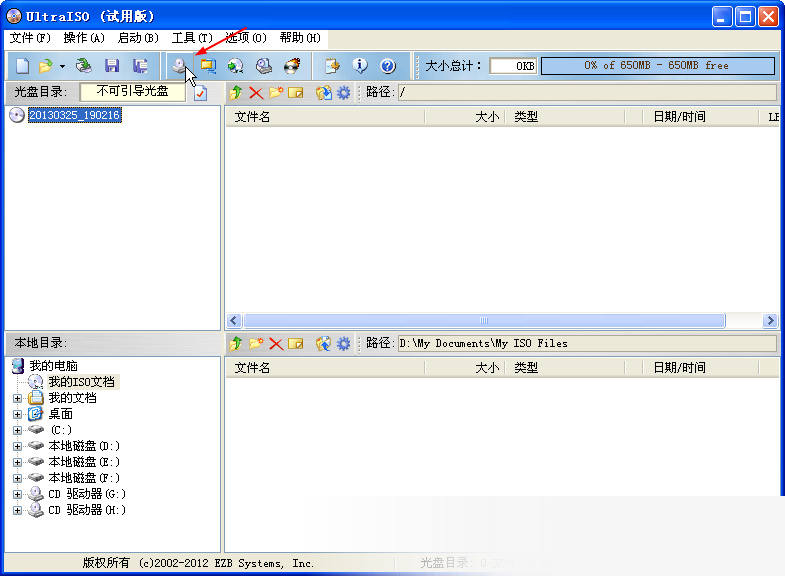
Task: Click the disc pane path field
Action: pos(587,92)
